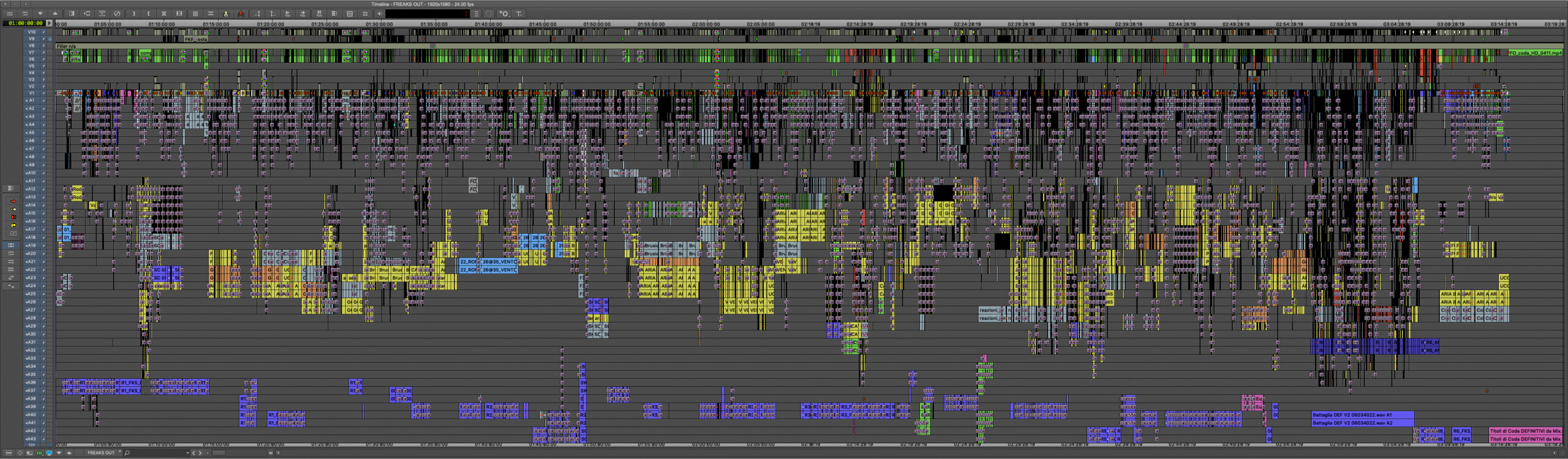
Task: Open the Title tool icon
Action: point(518,13)
